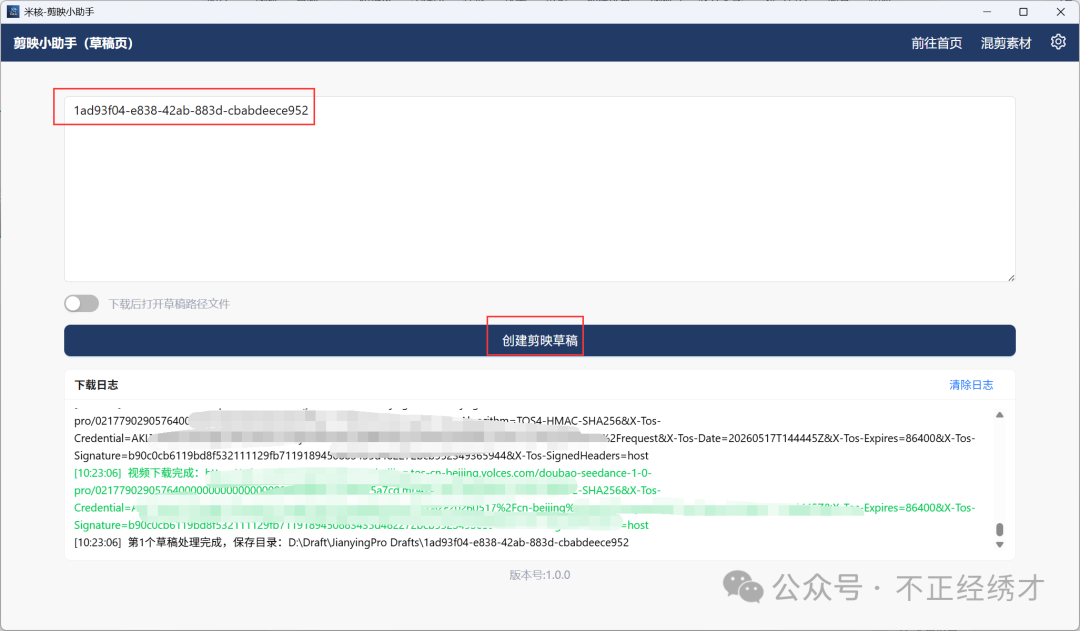Maximize the 米核-剪映小助手 window
Viewport: 1080px width, 631px height.
pyautogui.click(x=1024, y=12)
